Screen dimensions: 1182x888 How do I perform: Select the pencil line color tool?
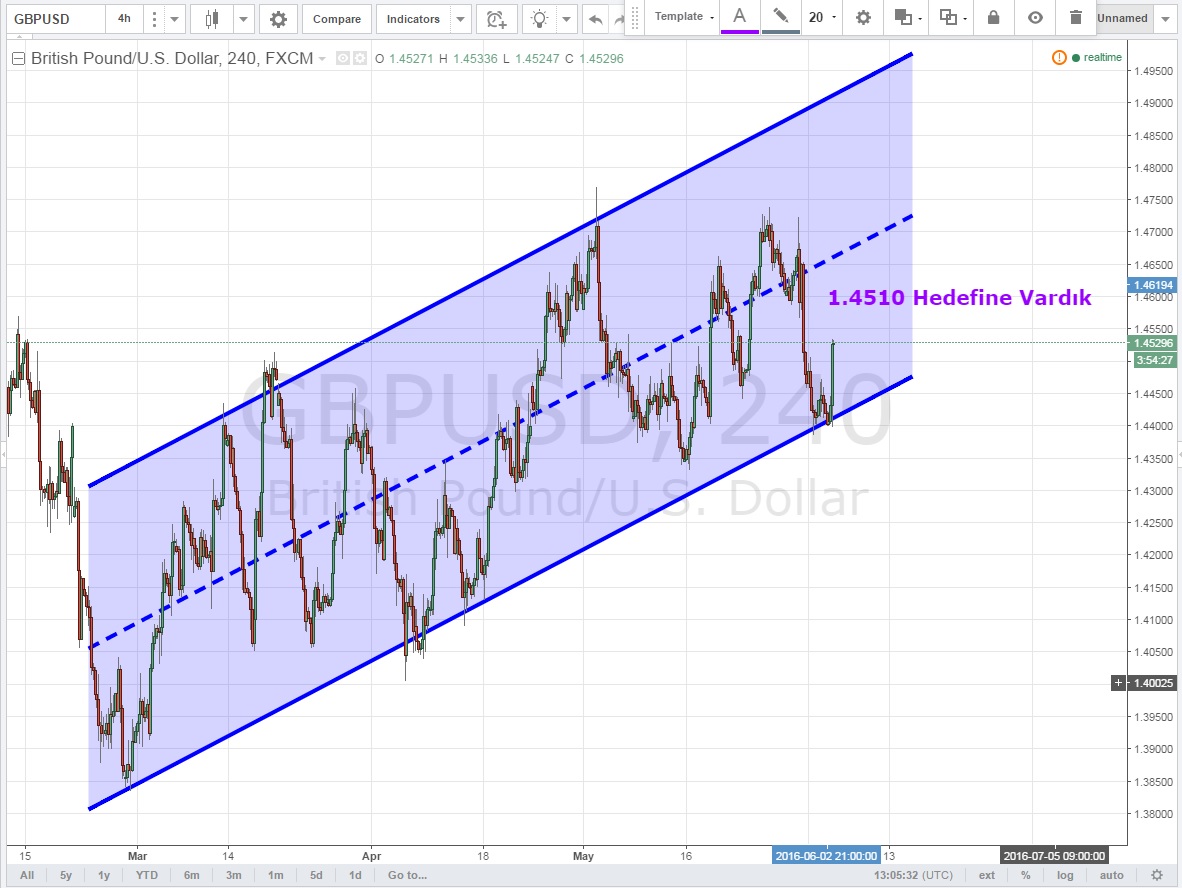780,17
